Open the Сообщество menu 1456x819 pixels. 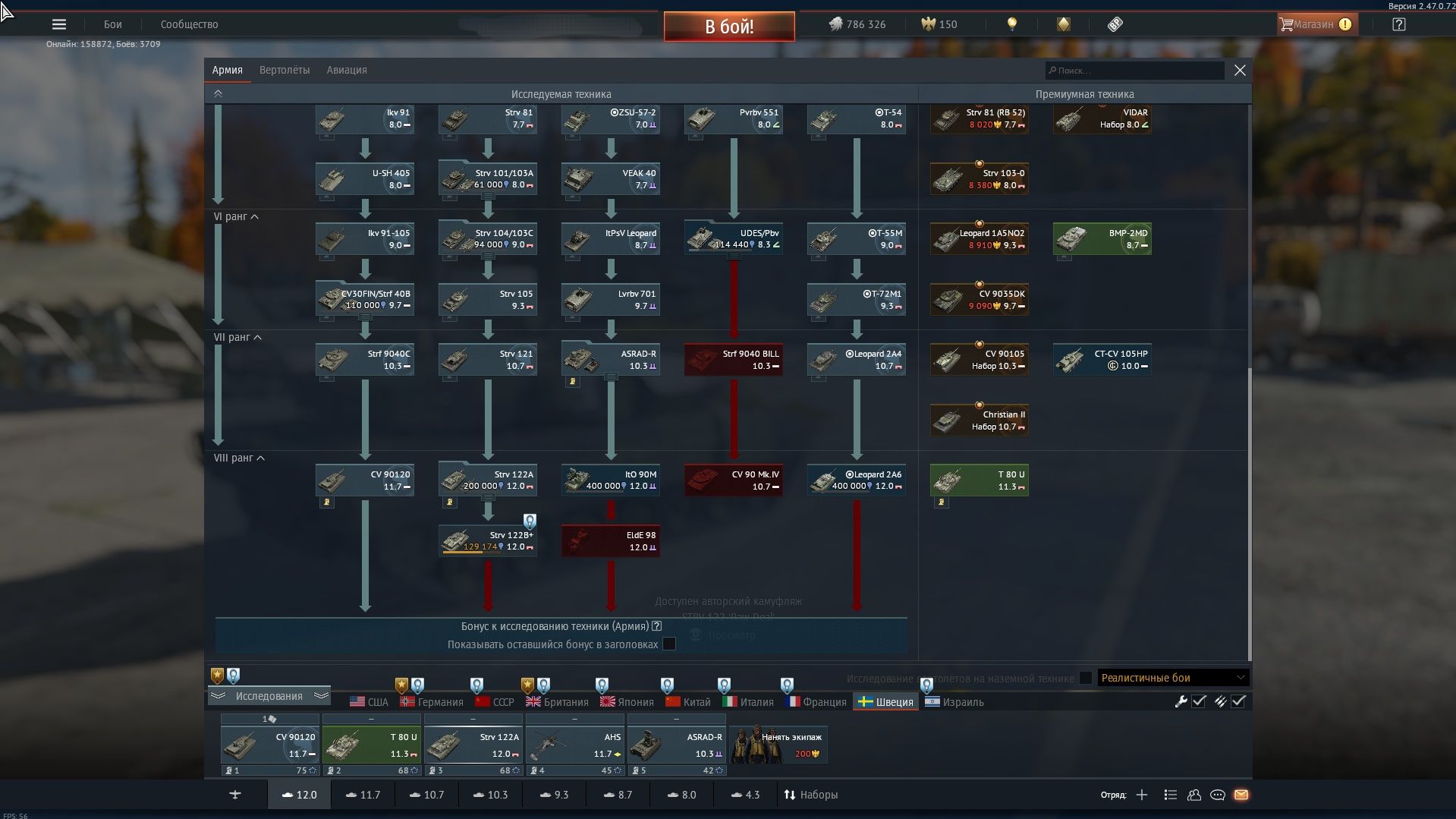[x=190, y=24]
